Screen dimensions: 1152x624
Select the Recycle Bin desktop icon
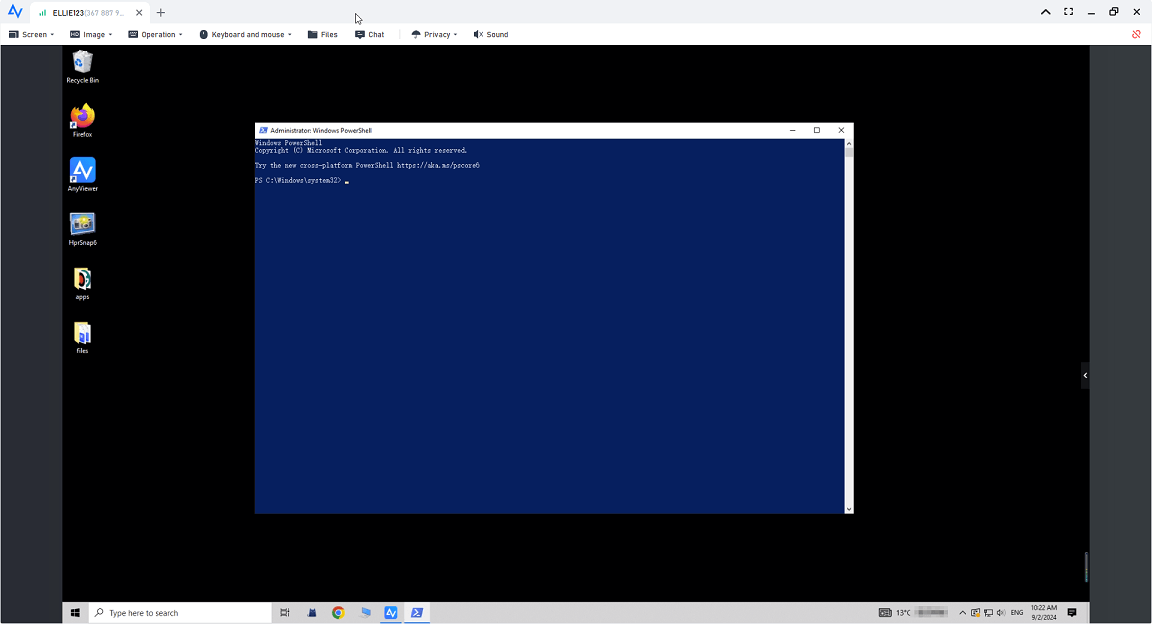point(82,67)
